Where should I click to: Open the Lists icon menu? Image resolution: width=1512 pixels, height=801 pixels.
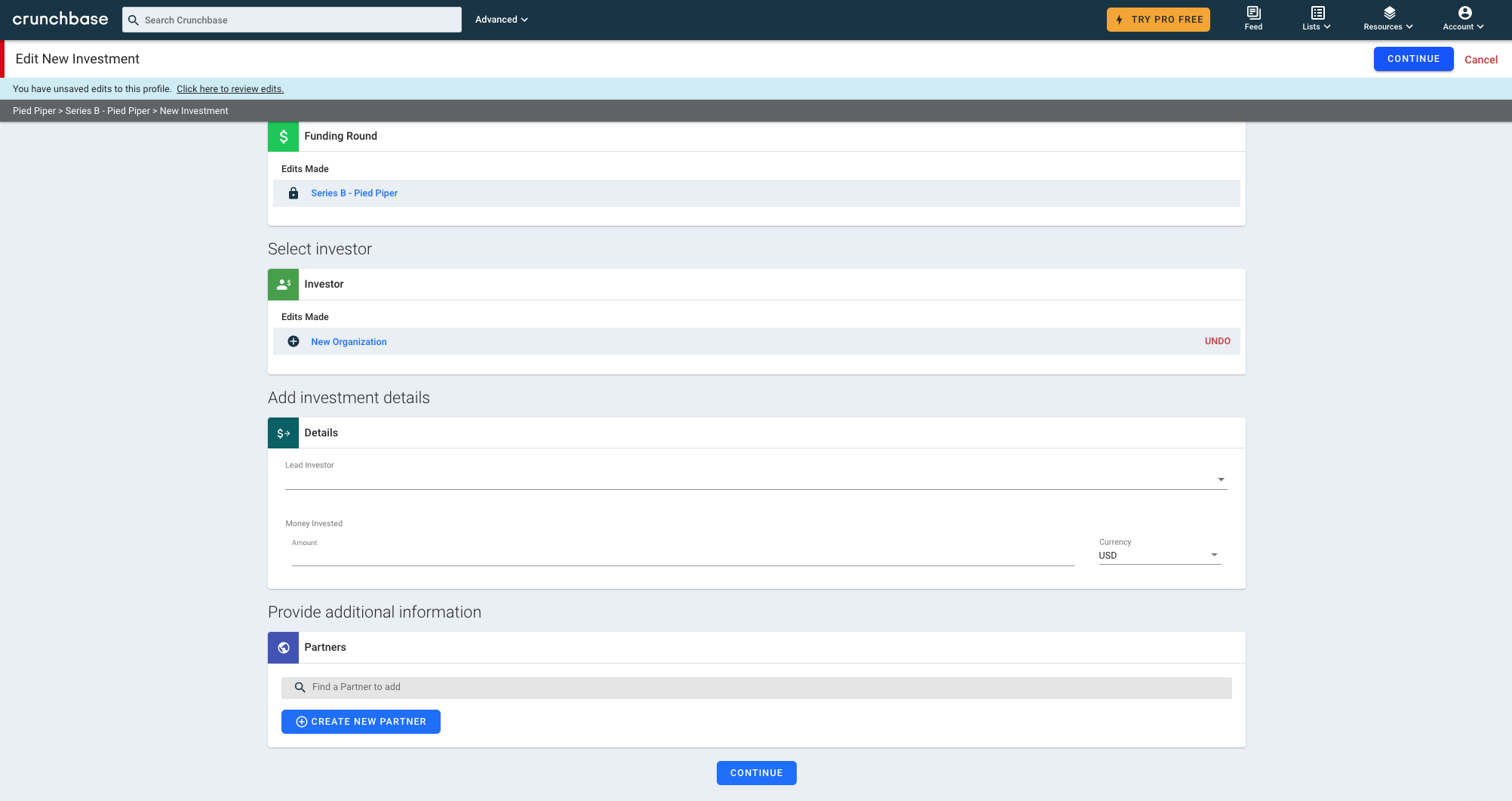1317,13
